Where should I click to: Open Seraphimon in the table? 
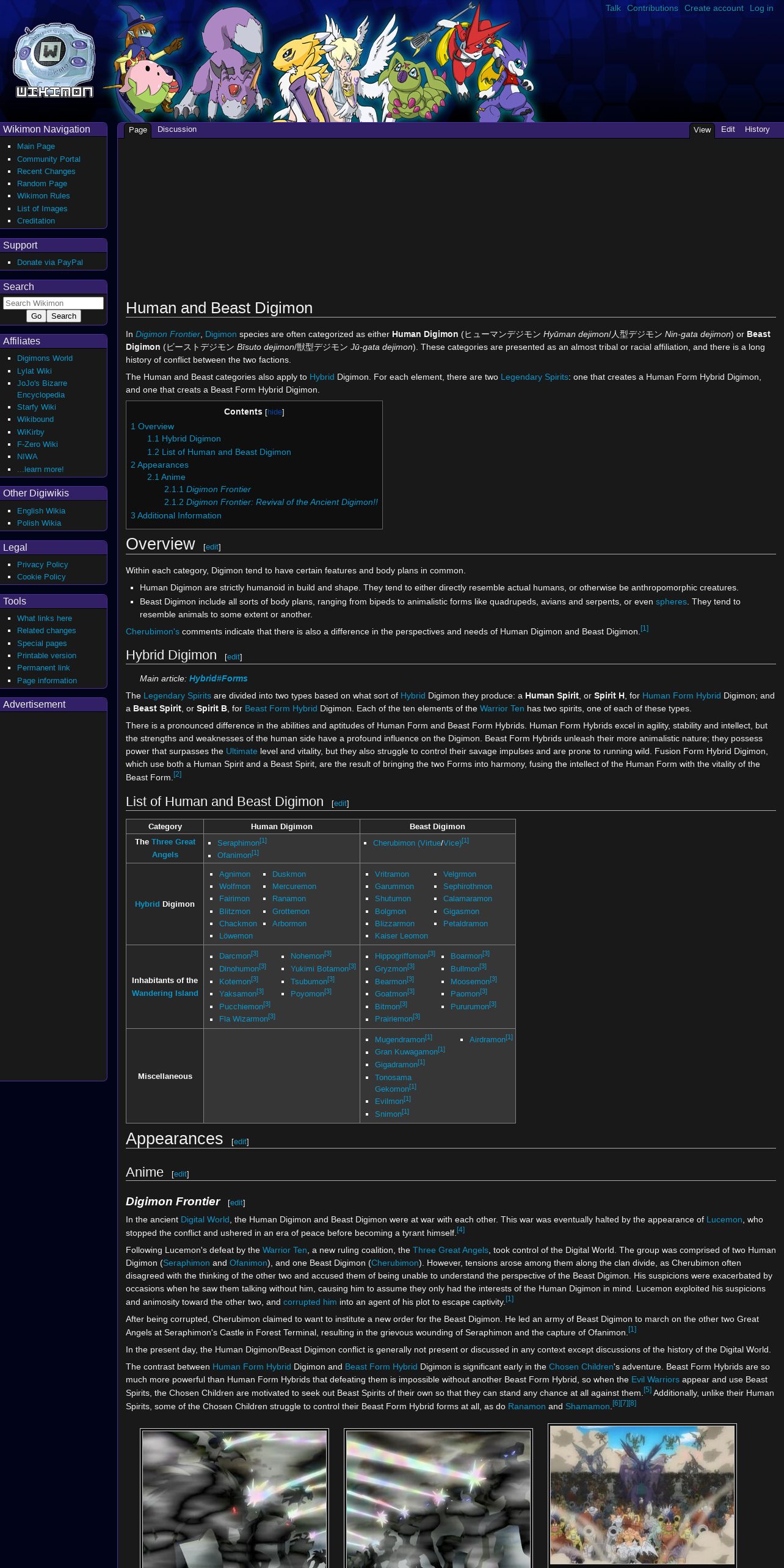click(x=238, y=843)
